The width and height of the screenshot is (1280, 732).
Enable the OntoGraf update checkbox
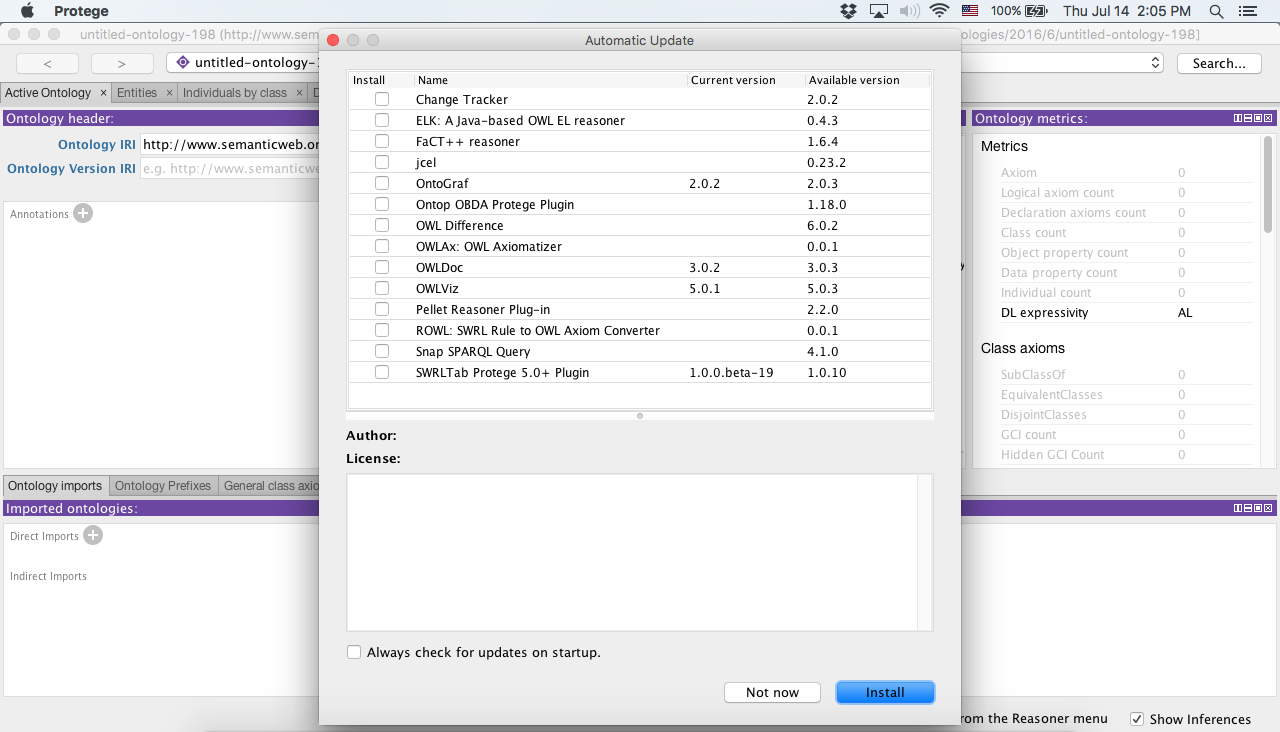coord(382,183)
